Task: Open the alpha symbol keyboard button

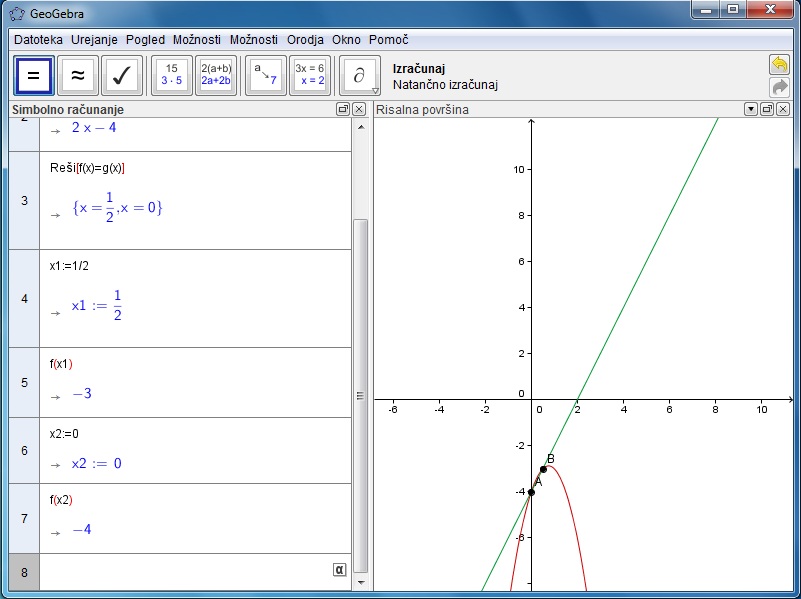Action: (x=339, y=569)
